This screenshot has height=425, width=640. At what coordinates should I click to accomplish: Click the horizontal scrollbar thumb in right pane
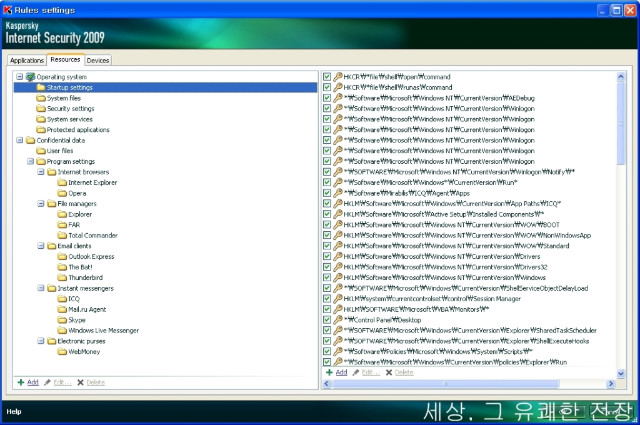click(x=445, y=384)
